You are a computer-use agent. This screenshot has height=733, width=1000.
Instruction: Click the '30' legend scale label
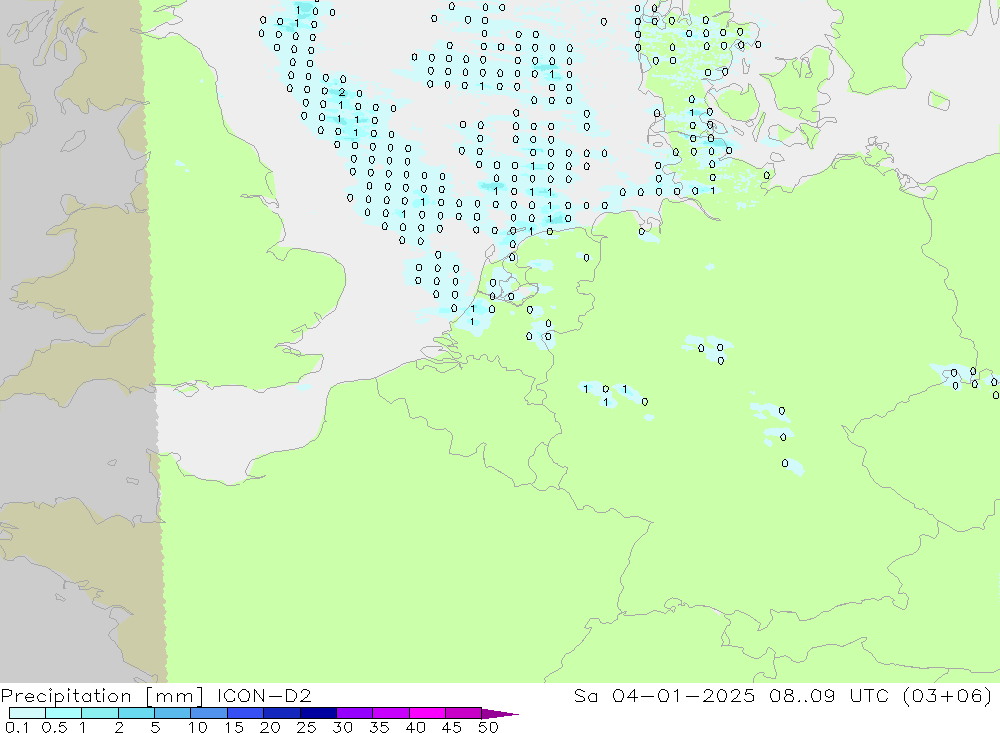click(342, 727)
